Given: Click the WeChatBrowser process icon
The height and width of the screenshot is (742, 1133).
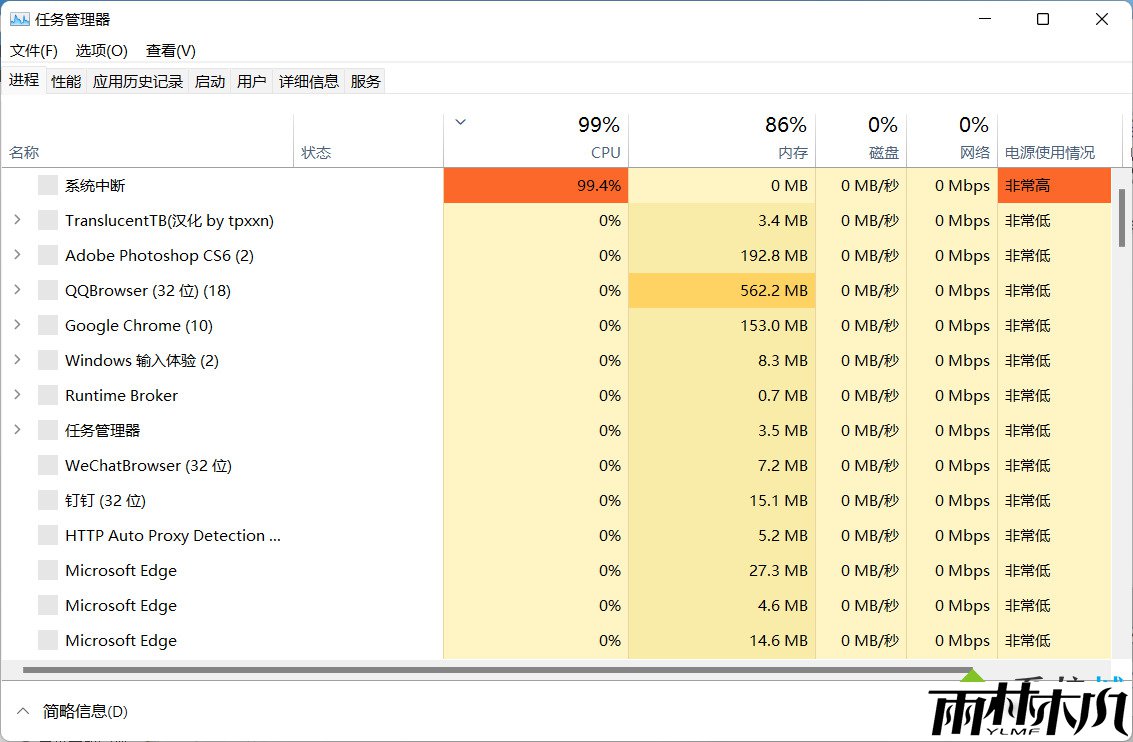Looking at the screenshot, I should 48,465.
